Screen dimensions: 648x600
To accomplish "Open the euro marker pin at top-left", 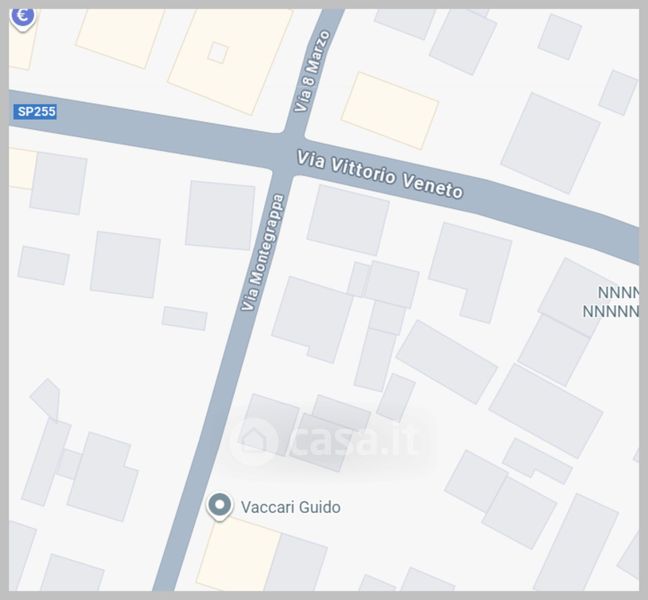I will tap(23, 19).
